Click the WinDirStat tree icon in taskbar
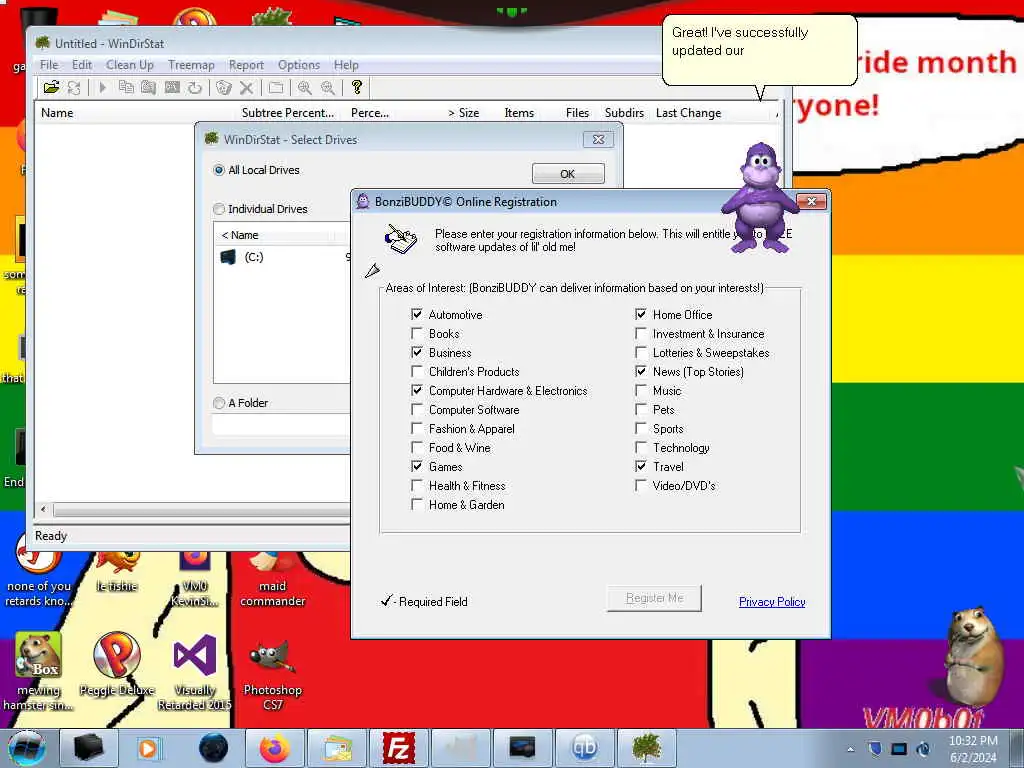 647,748
